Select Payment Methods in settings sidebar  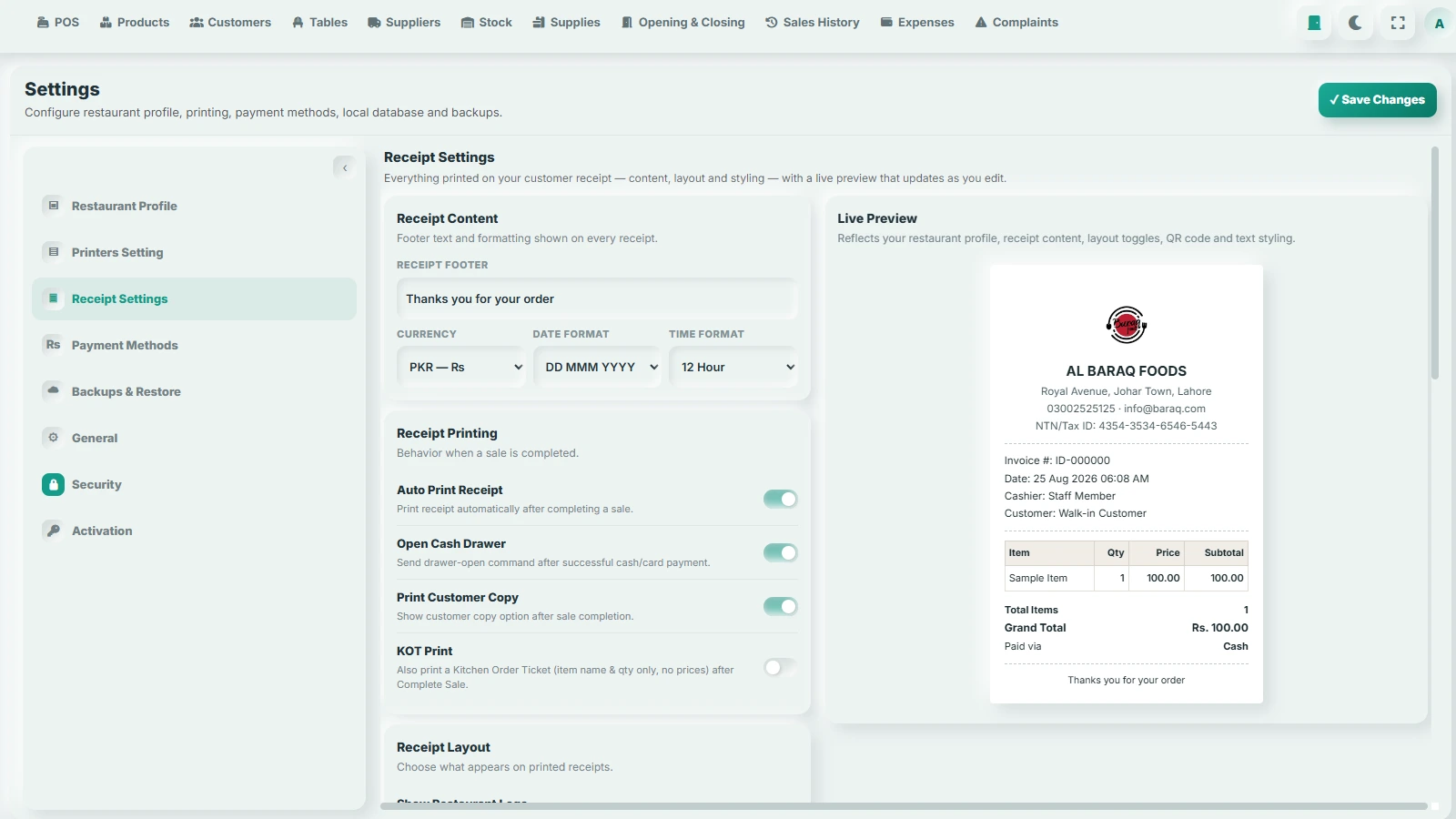point(194,345)
